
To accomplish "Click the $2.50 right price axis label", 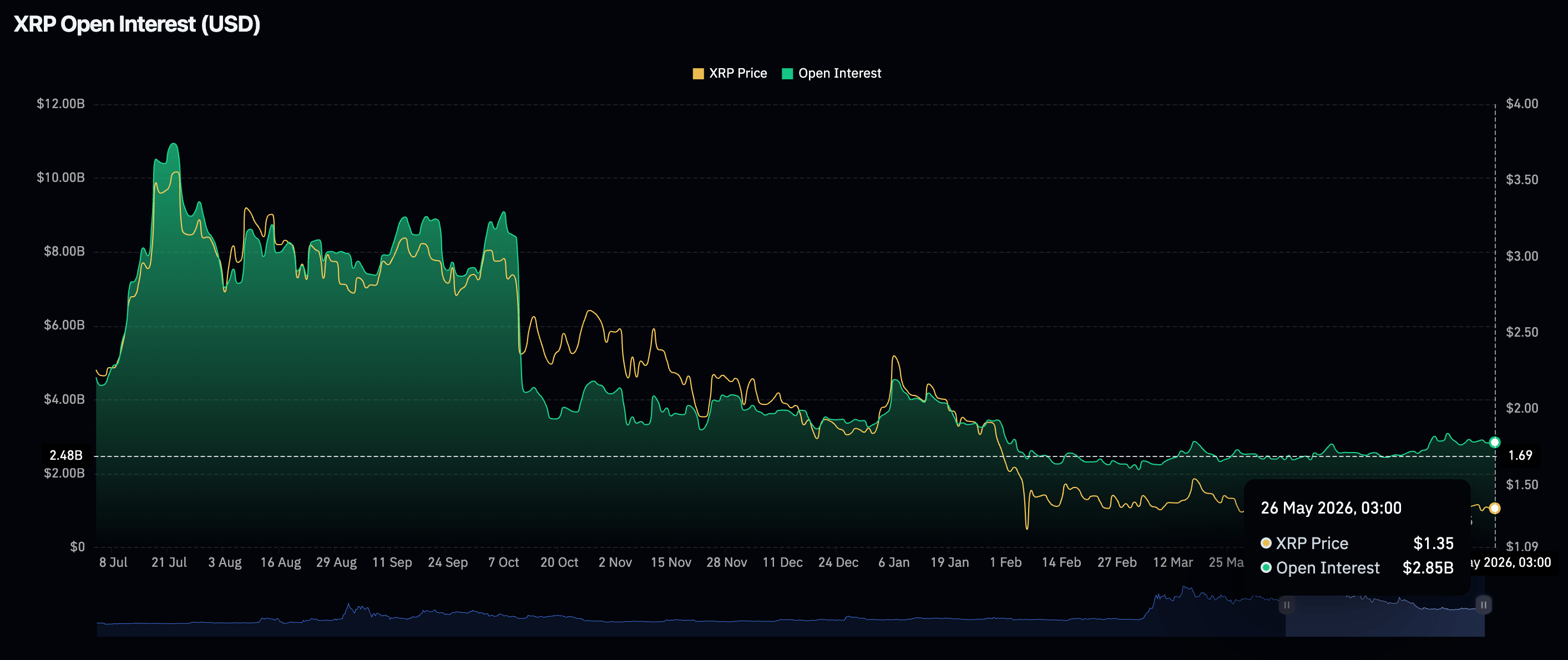I will (x=1522, y=332).
